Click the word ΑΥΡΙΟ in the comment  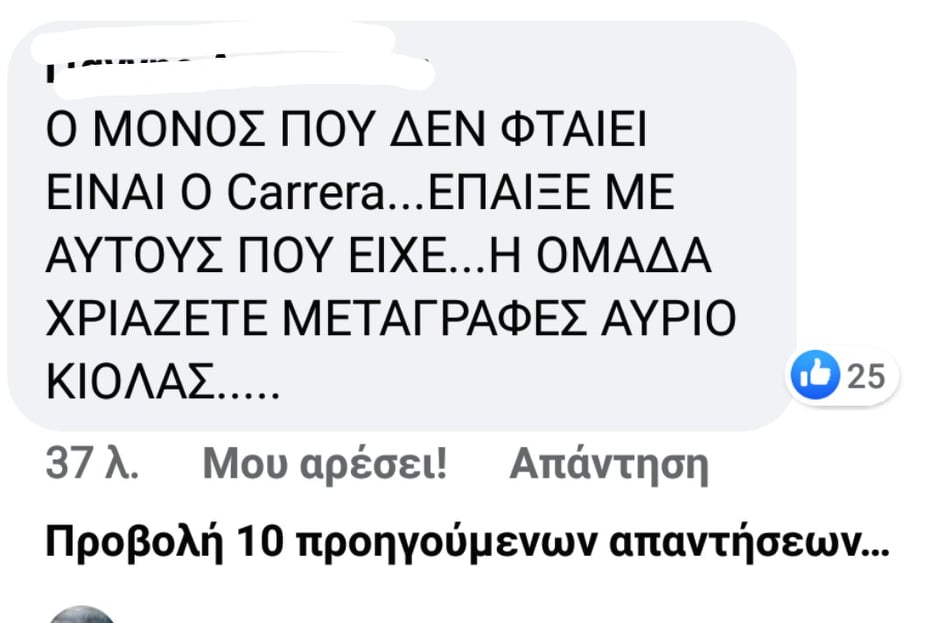click(x=668, y=319)
